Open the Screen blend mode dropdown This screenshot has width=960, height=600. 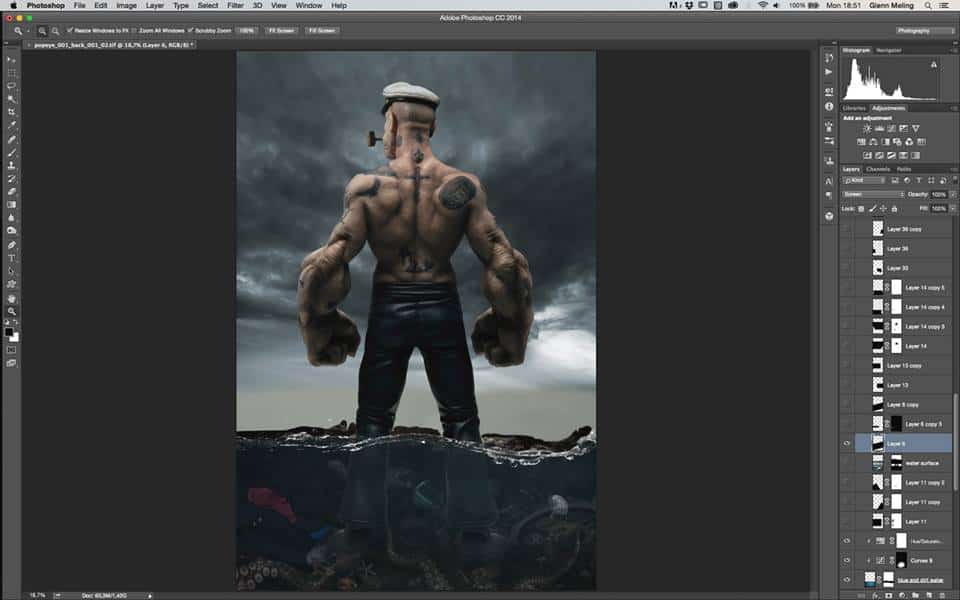872,194
